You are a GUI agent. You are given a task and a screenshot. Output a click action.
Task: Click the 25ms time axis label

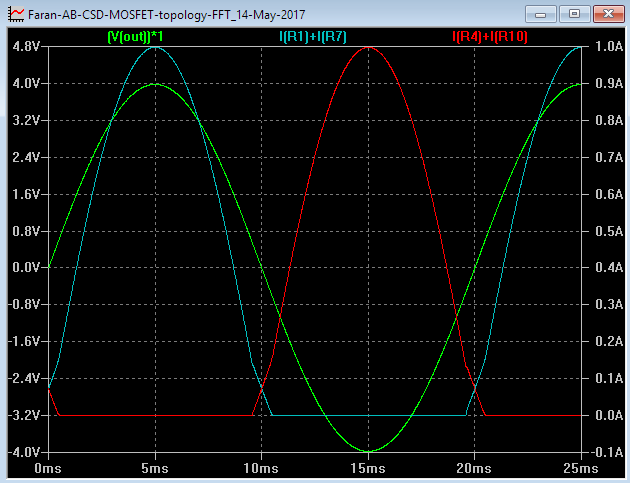pyautogui.click(x=581, y=469)
